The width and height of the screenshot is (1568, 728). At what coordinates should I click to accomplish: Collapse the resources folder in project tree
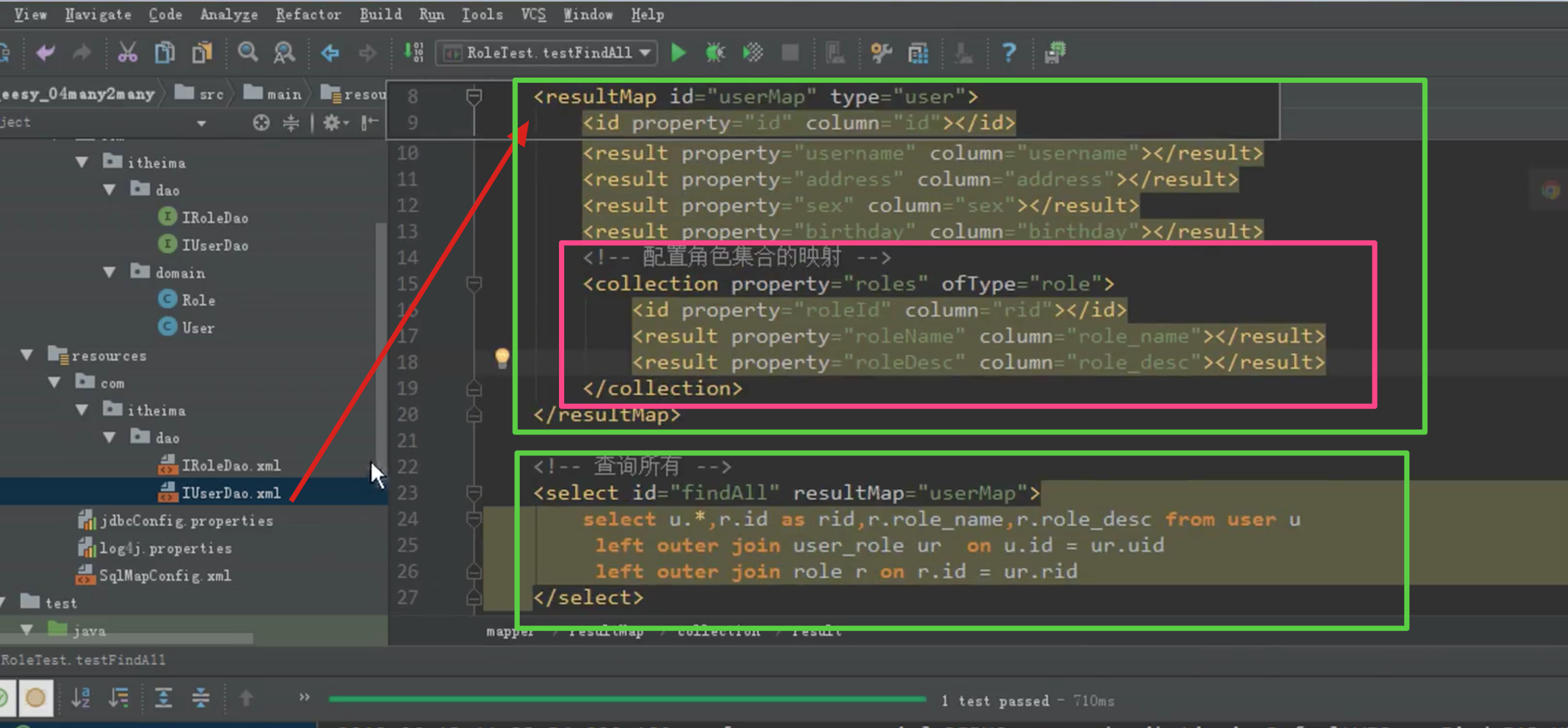coord(27,356)
